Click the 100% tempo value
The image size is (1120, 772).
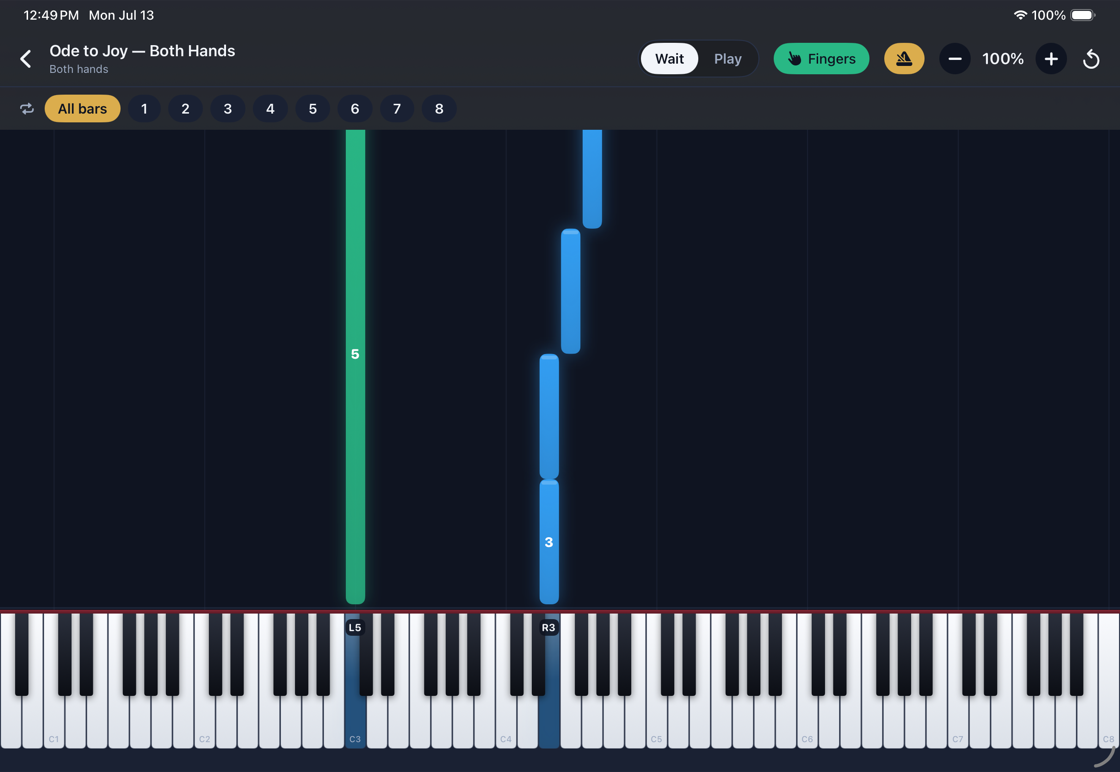point(1003,59)
